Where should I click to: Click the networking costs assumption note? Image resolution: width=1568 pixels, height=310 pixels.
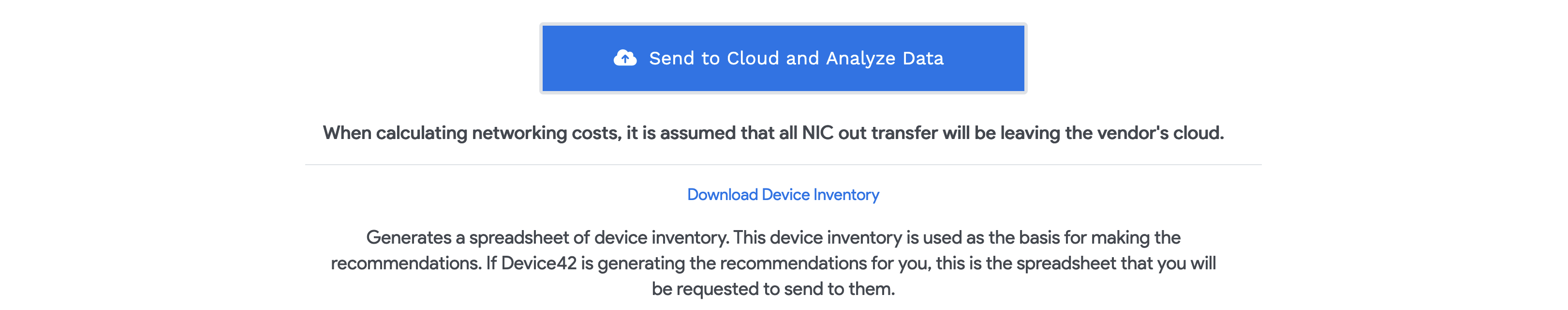pos(773,133)
